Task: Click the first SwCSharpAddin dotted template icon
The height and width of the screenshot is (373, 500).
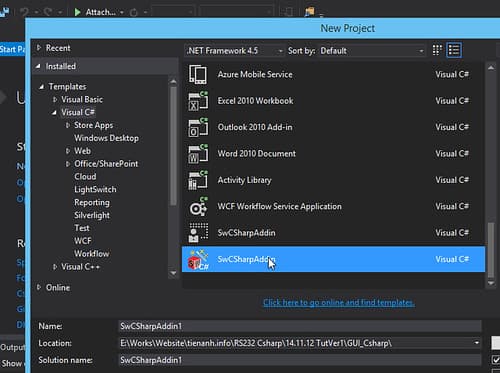Action: click(198, 233)
